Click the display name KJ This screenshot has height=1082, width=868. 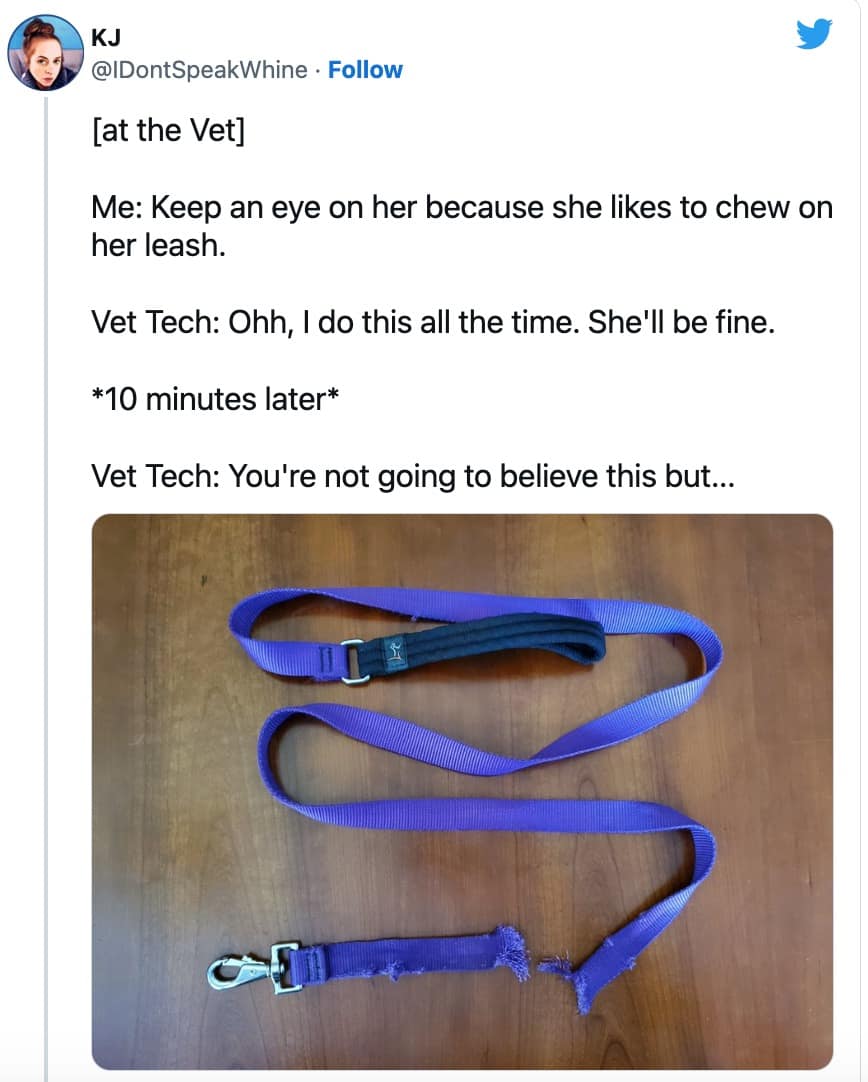pos(106,38)
